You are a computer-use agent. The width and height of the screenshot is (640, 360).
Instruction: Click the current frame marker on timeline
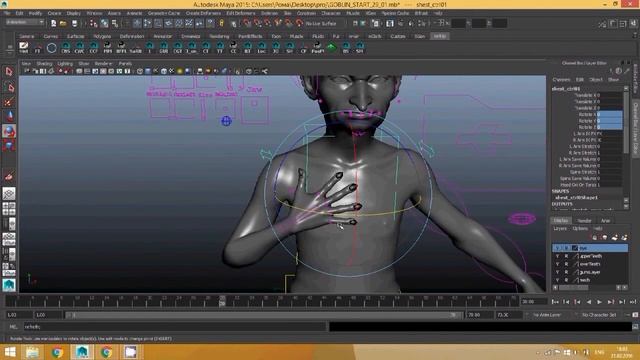pyautogui.click(x=222, y=301)
